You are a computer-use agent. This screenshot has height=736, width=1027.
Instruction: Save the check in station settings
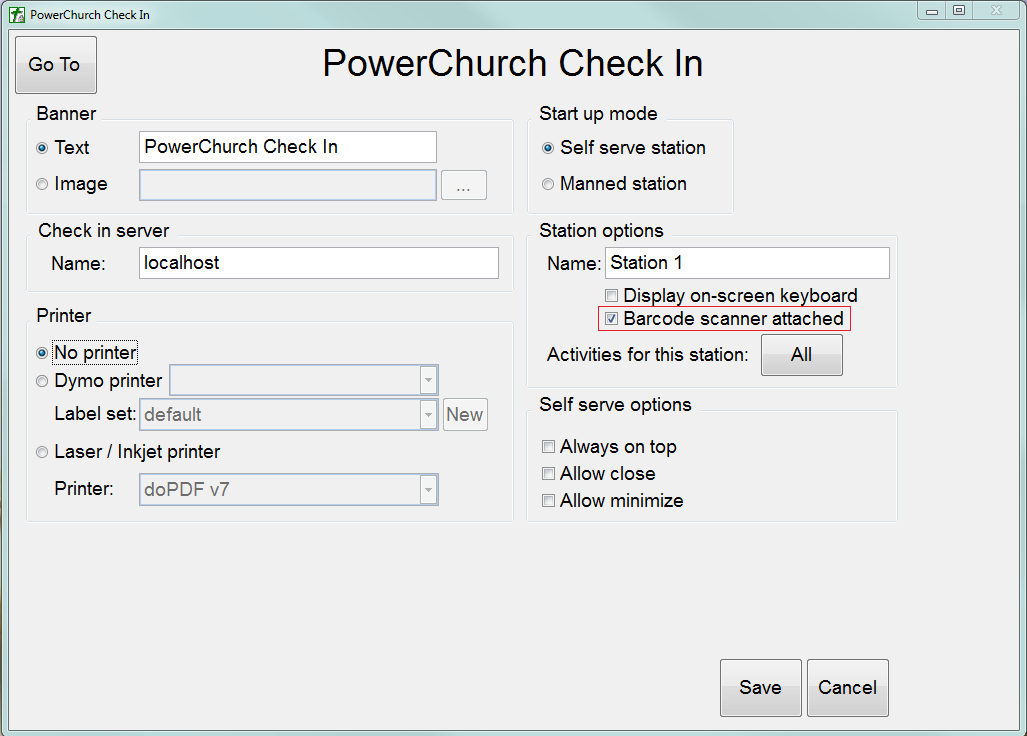[760, 688]
